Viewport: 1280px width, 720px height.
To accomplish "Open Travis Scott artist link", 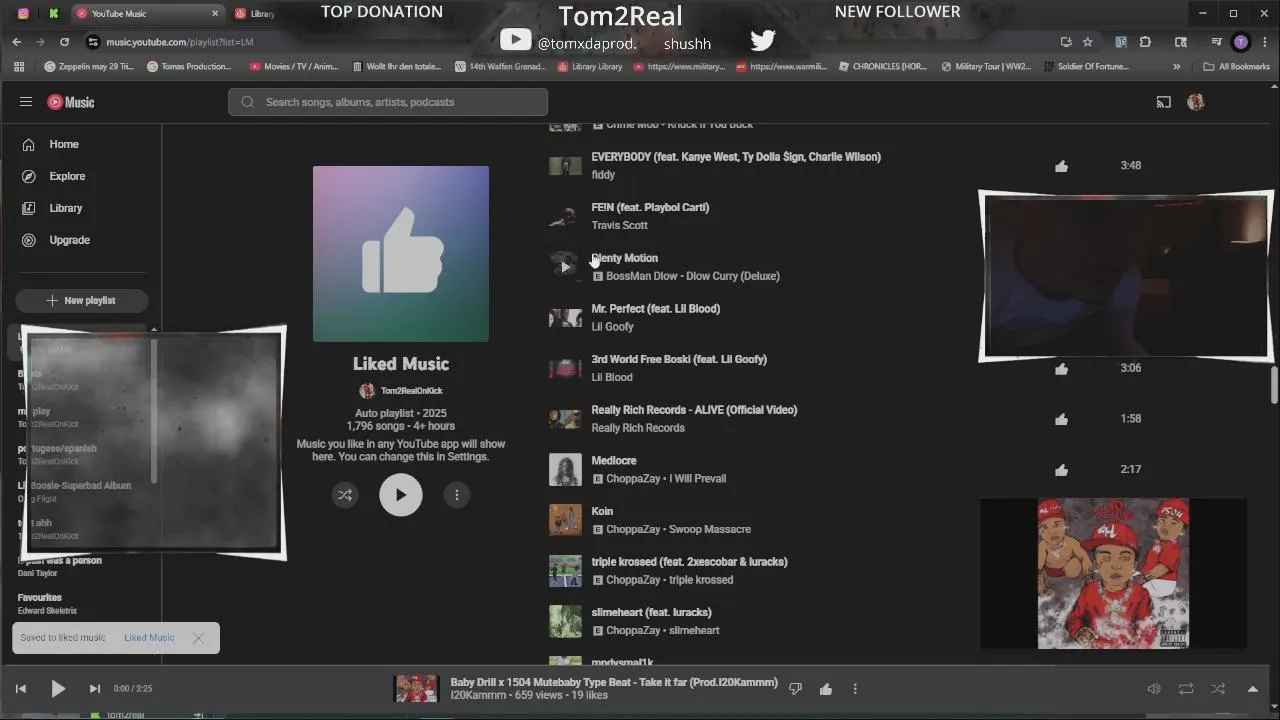I will click(619, 226).
